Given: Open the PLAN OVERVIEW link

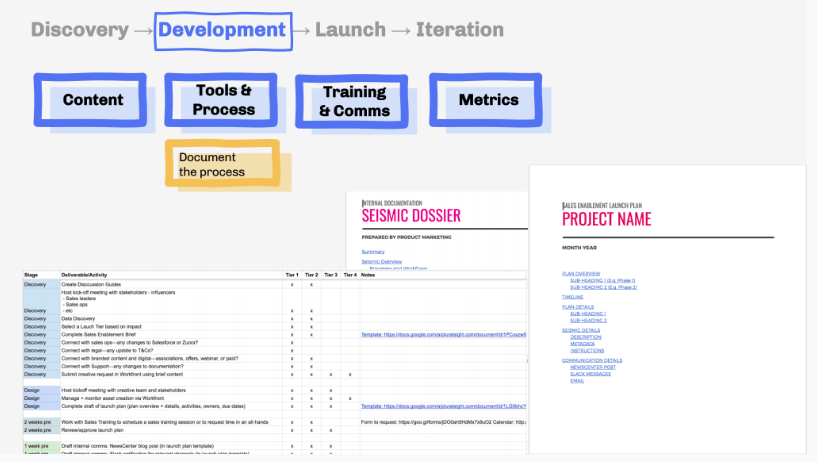Looking at the screenshot, I should point(581,273).
